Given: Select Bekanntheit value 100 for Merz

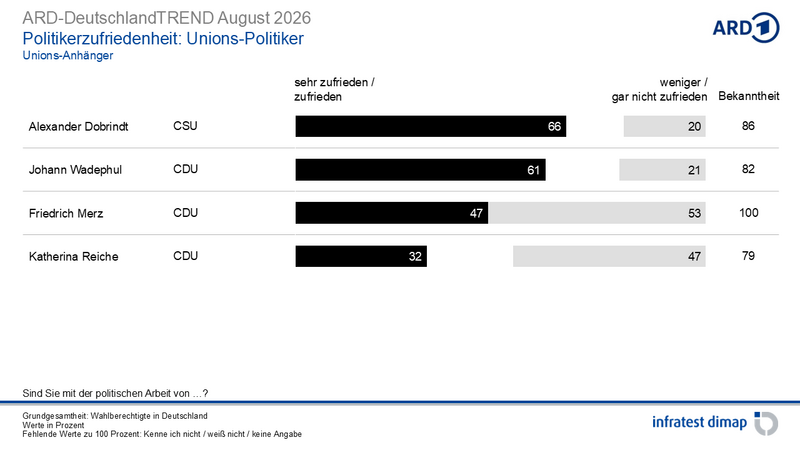Looking at the screenshot, I should (x=748, y=213).
